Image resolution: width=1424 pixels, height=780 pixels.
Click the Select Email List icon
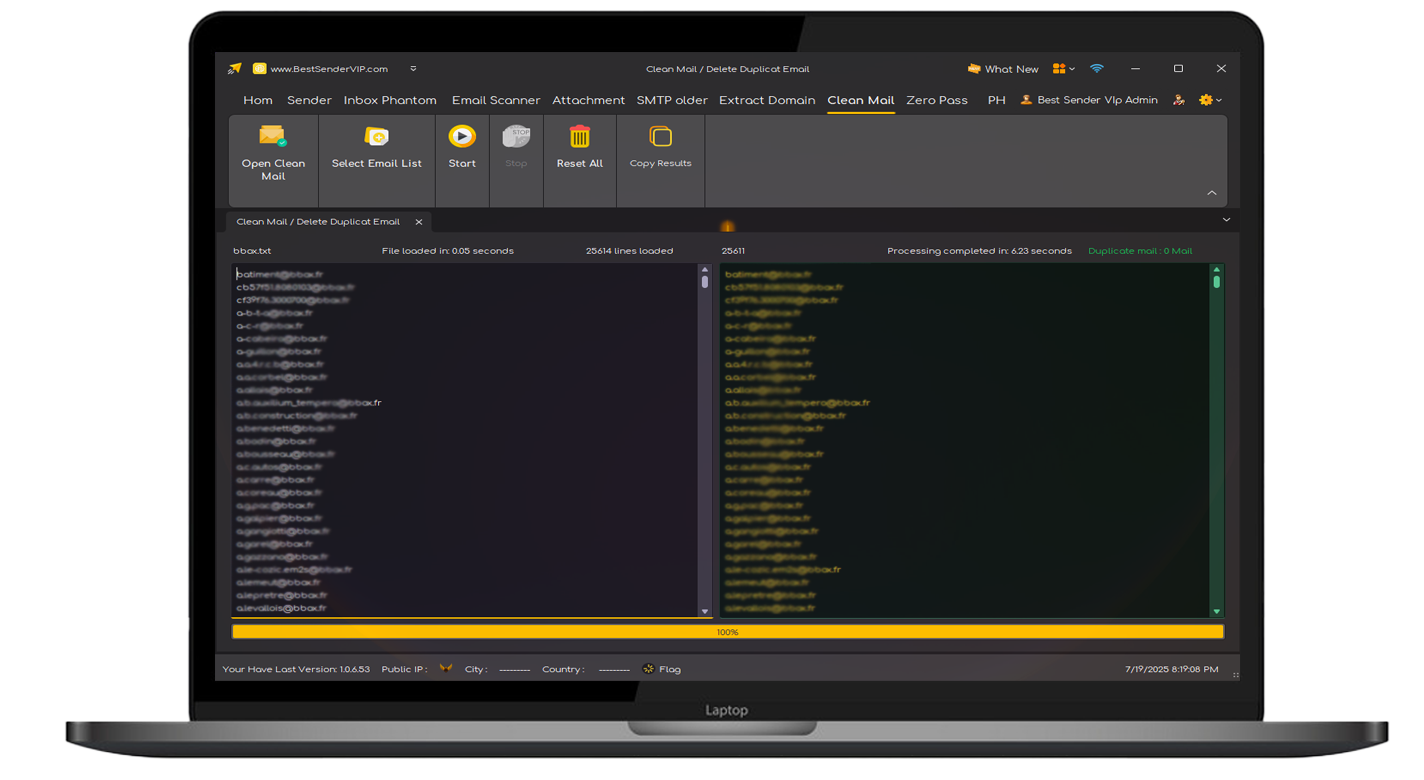click(x=377, y=136)
